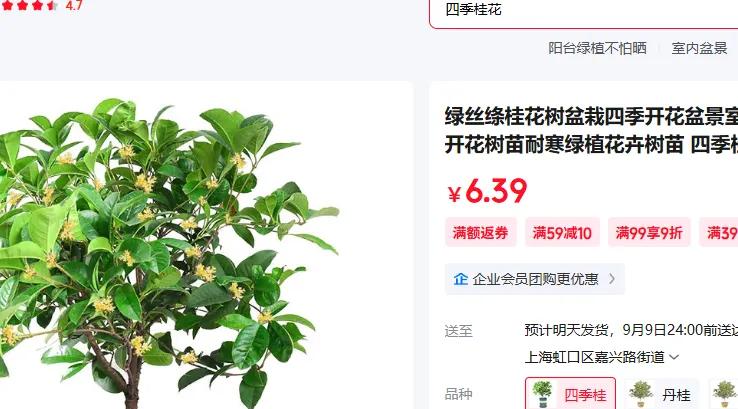Click the star rating icons
Viewport: 738px width, 409px height.
point(30,6)
